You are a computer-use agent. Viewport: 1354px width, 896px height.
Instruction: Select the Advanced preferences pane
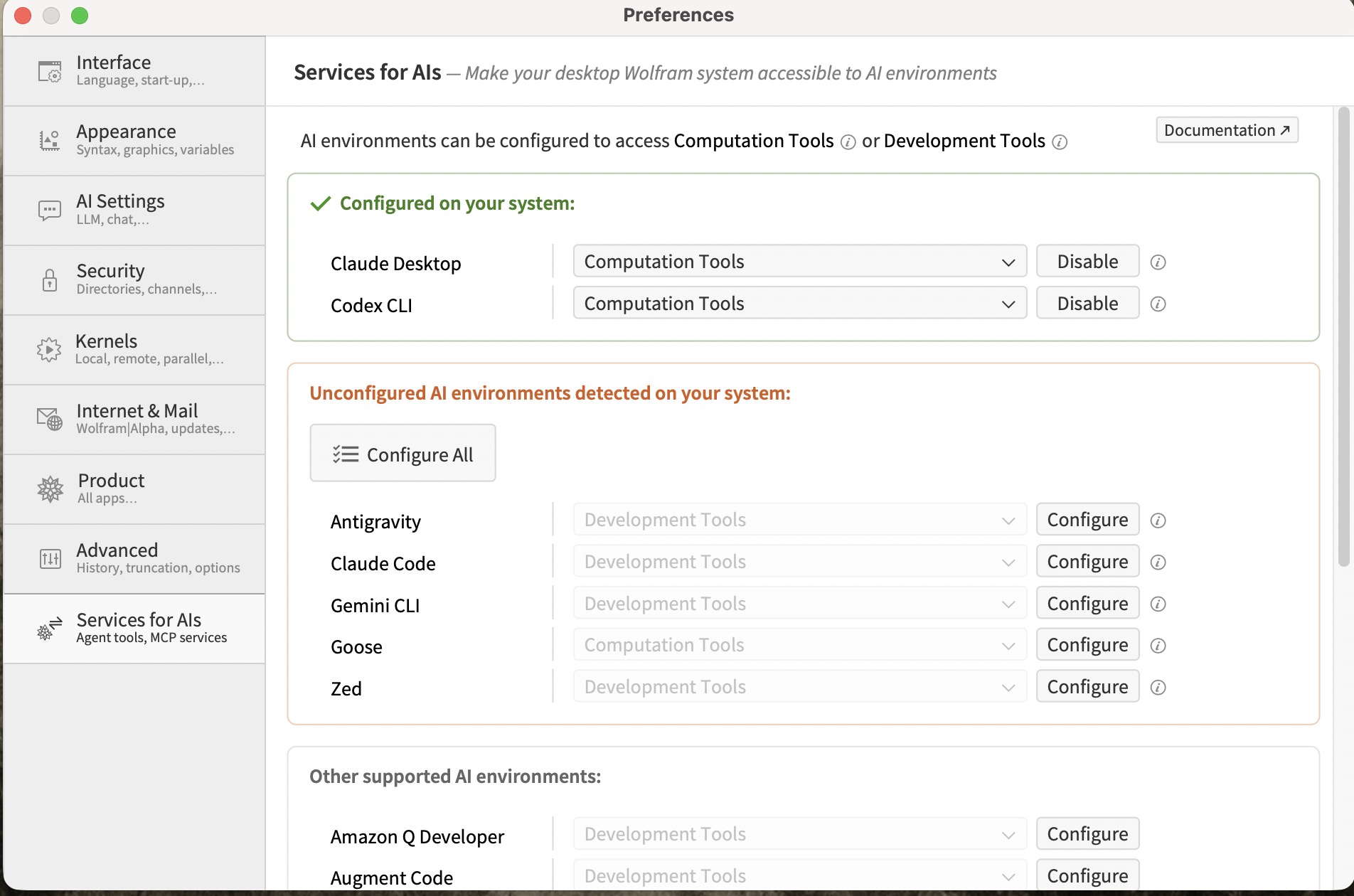pyautogui.click(x=134, y=559)
